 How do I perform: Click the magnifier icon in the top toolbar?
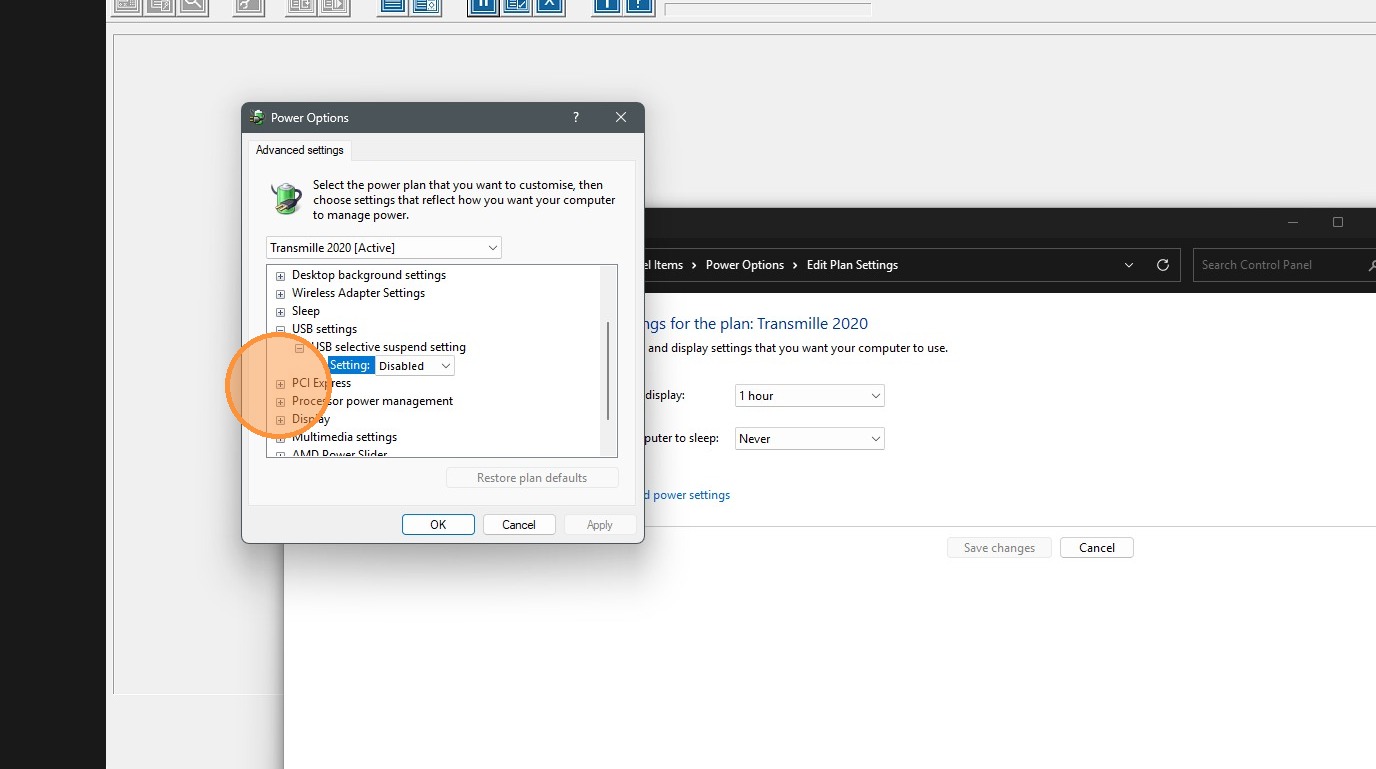point(193,5)
